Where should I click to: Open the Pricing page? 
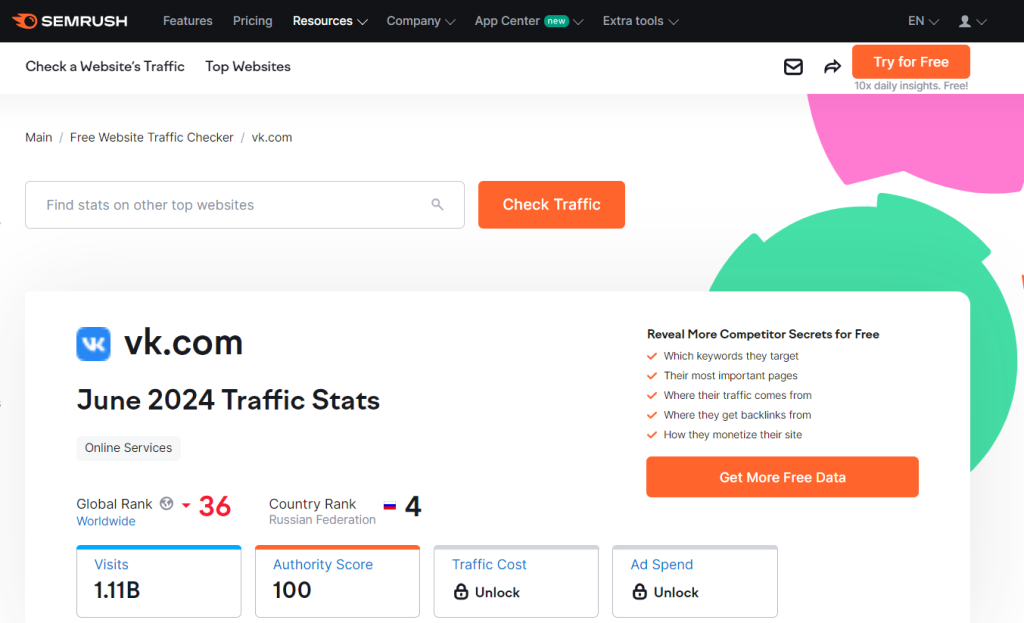(x=252, y=21)
